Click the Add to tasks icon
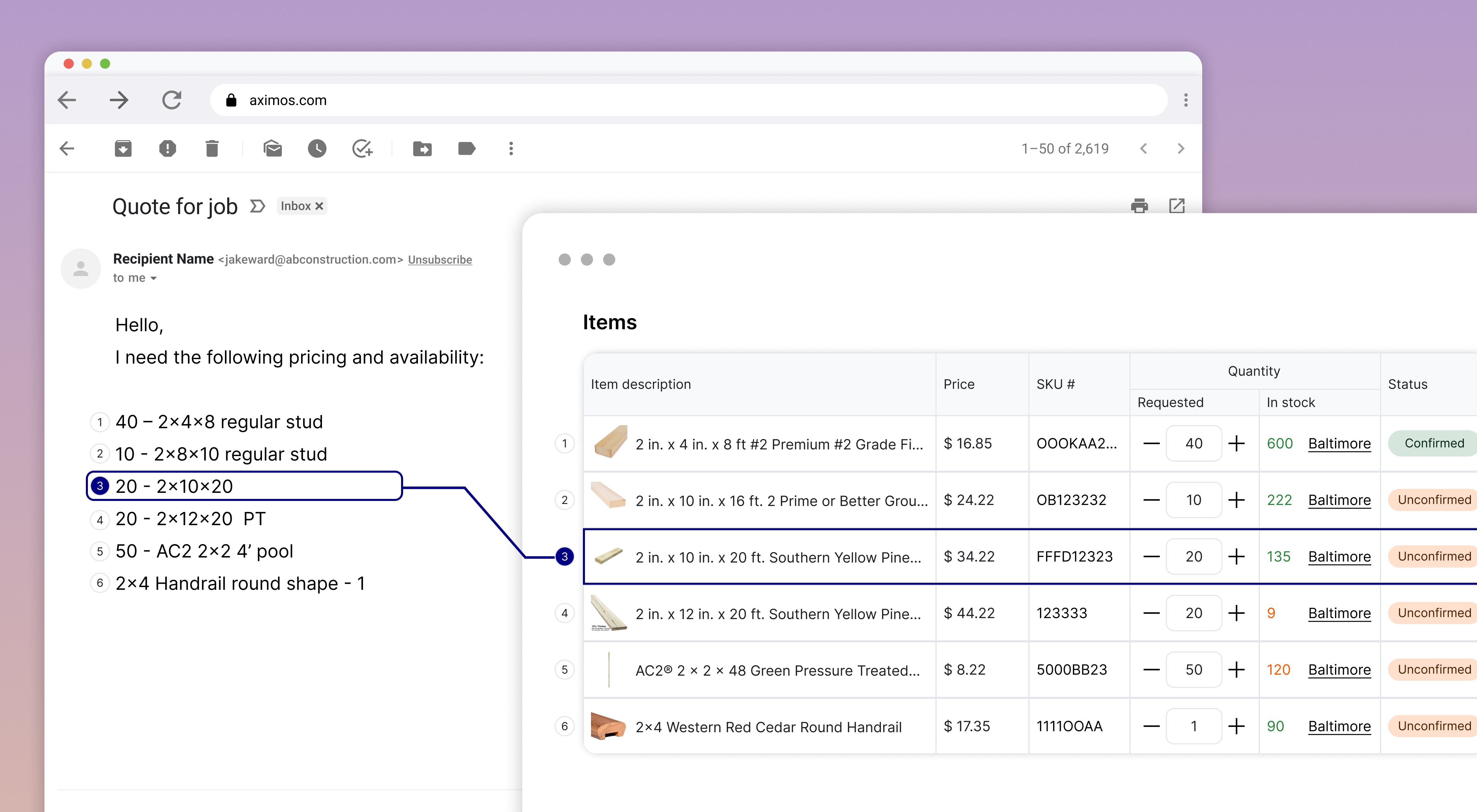Image resolution: width=1477 pixels, height=812 pixels. click(x=362, y=149)
